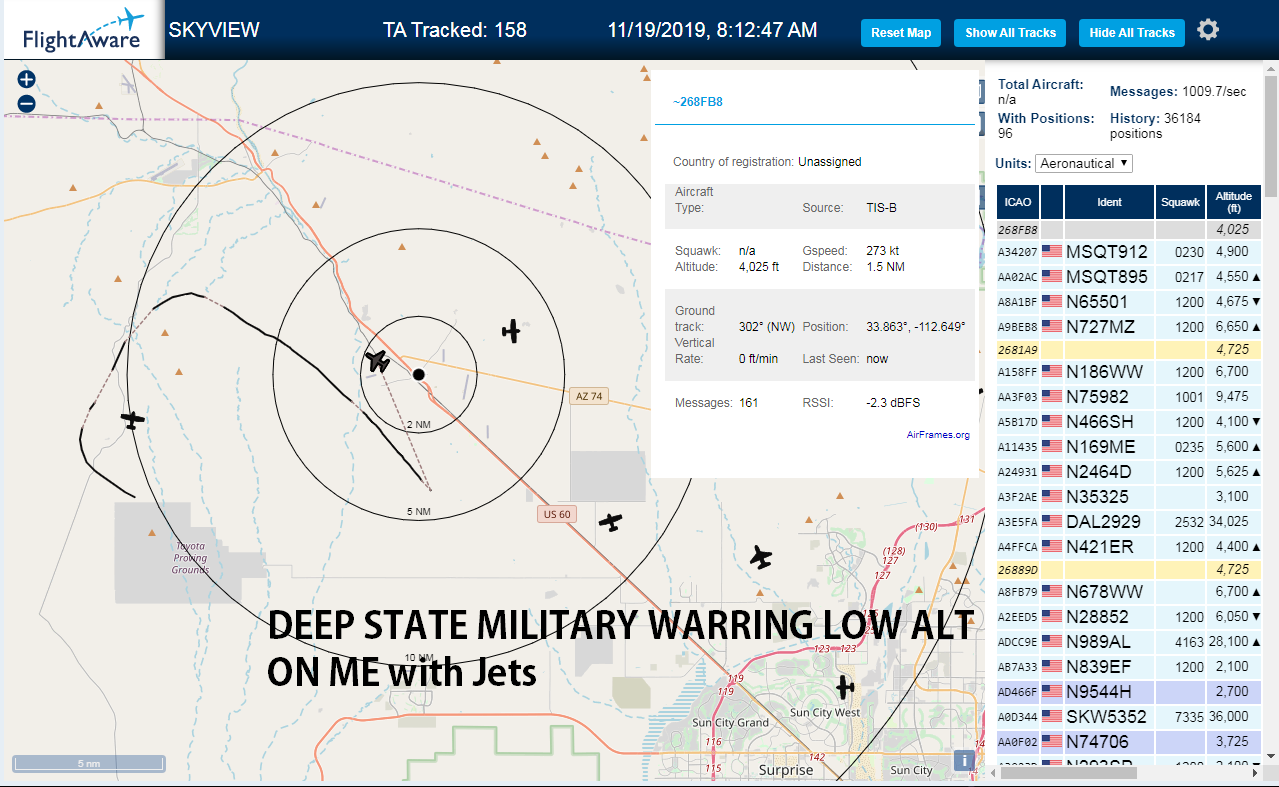The height and width of the screenshot is (787, 1279).
Task: Select the MSQT912 row ident
Action: pos(1107,251)
